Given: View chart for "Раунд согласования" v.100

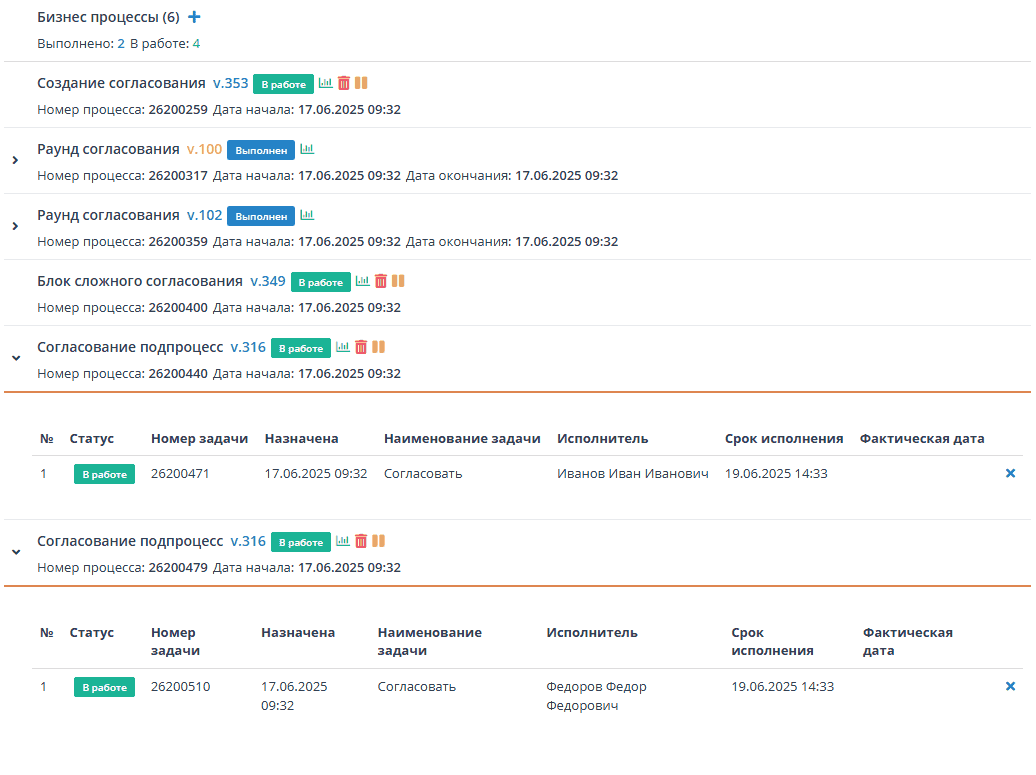Looking at the screenshot, I should [x=309, y=149].
